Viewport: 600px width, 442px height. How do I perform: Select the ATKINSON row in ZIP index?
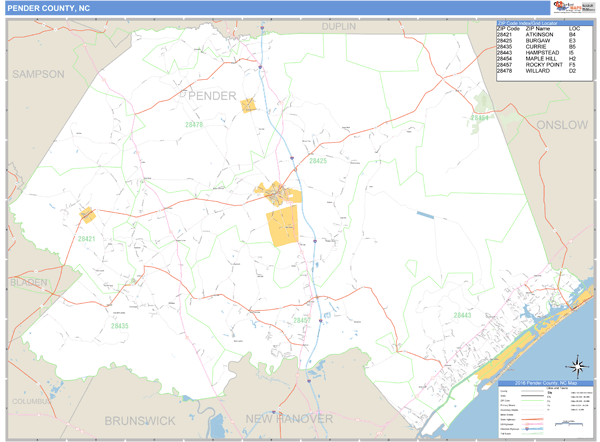[540, 35]
